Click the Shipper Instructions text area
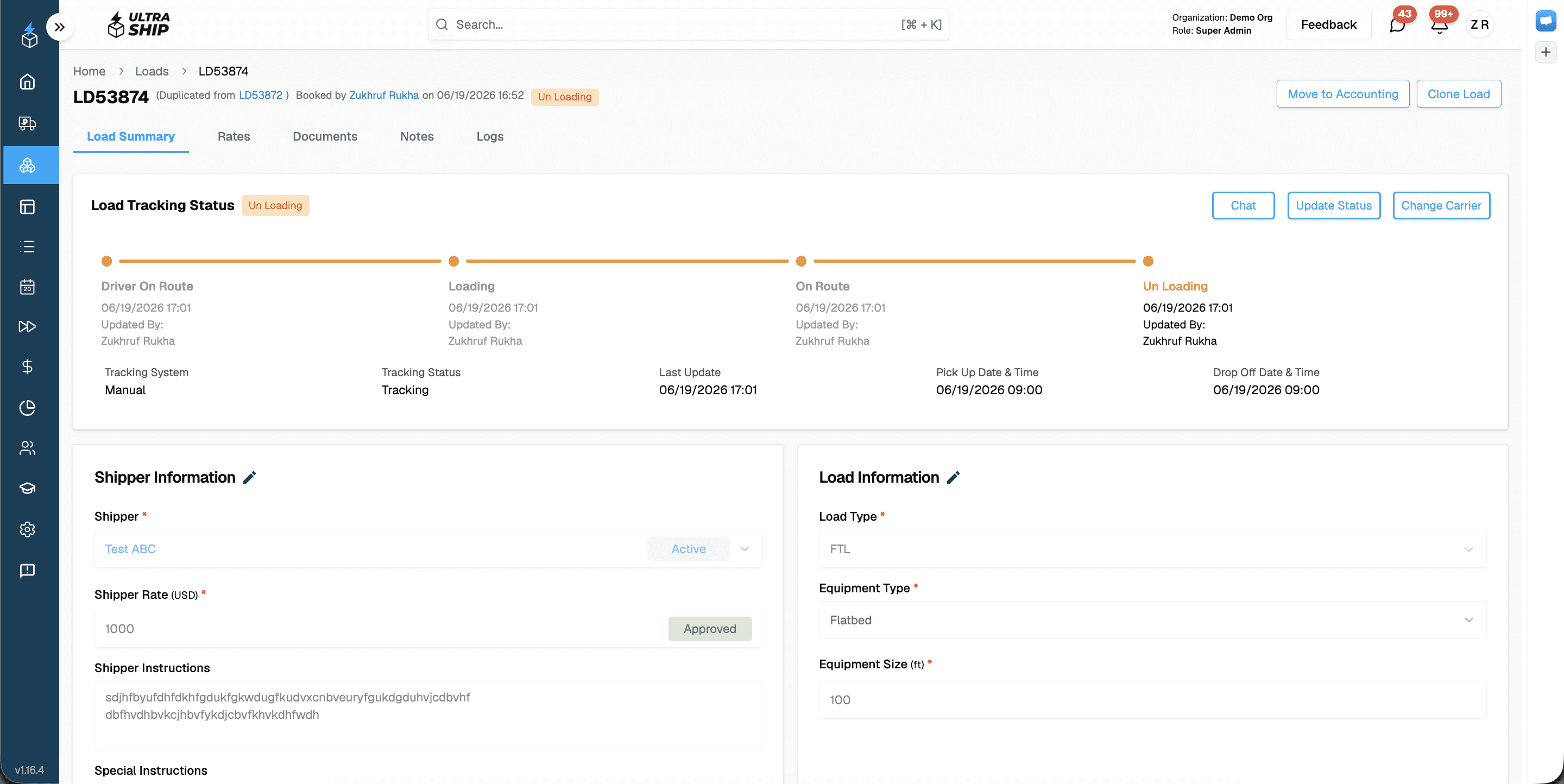Viewport: 1564px width, 784px height. (428, 716)
